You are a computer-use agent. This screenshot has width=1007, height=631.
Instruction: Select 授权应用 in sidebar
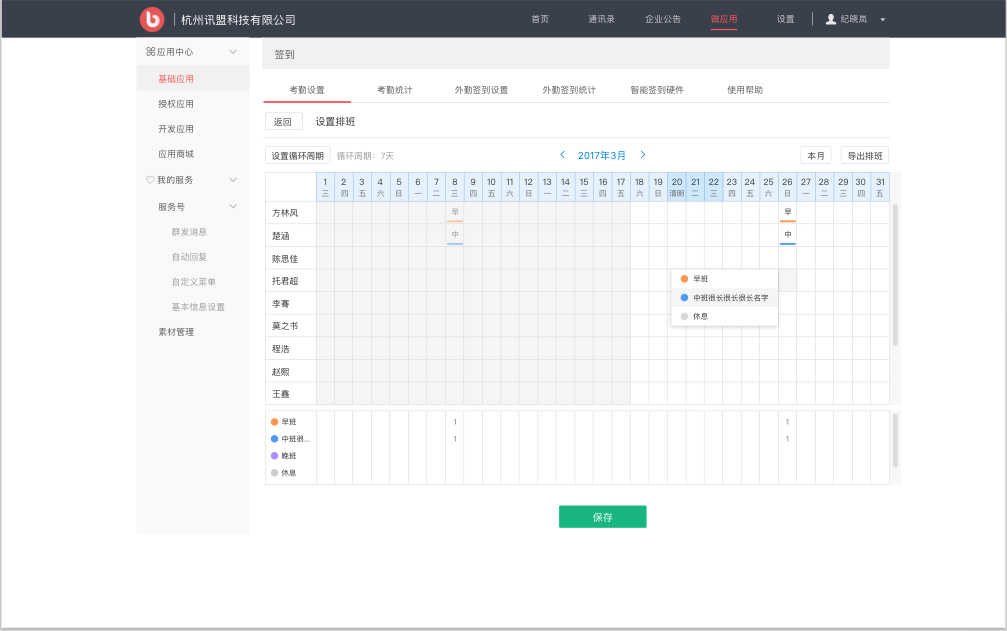[x=176, y=104]
